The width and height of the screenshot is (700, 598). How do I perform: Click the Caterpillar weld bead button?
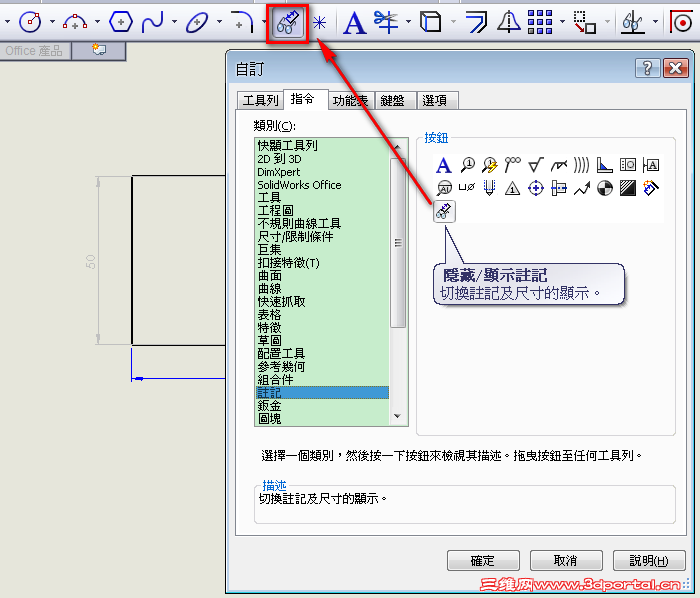click(582, 165)
